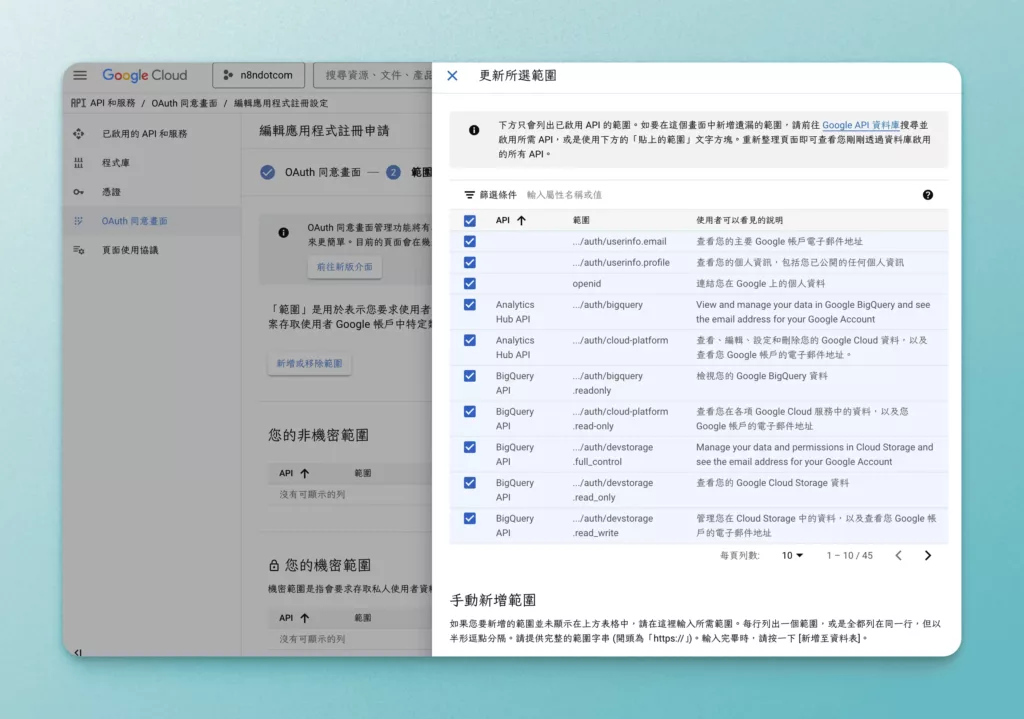
Task: Uncheck BigQuery API devstorage.full_control scope
Action: pos(470,447)
